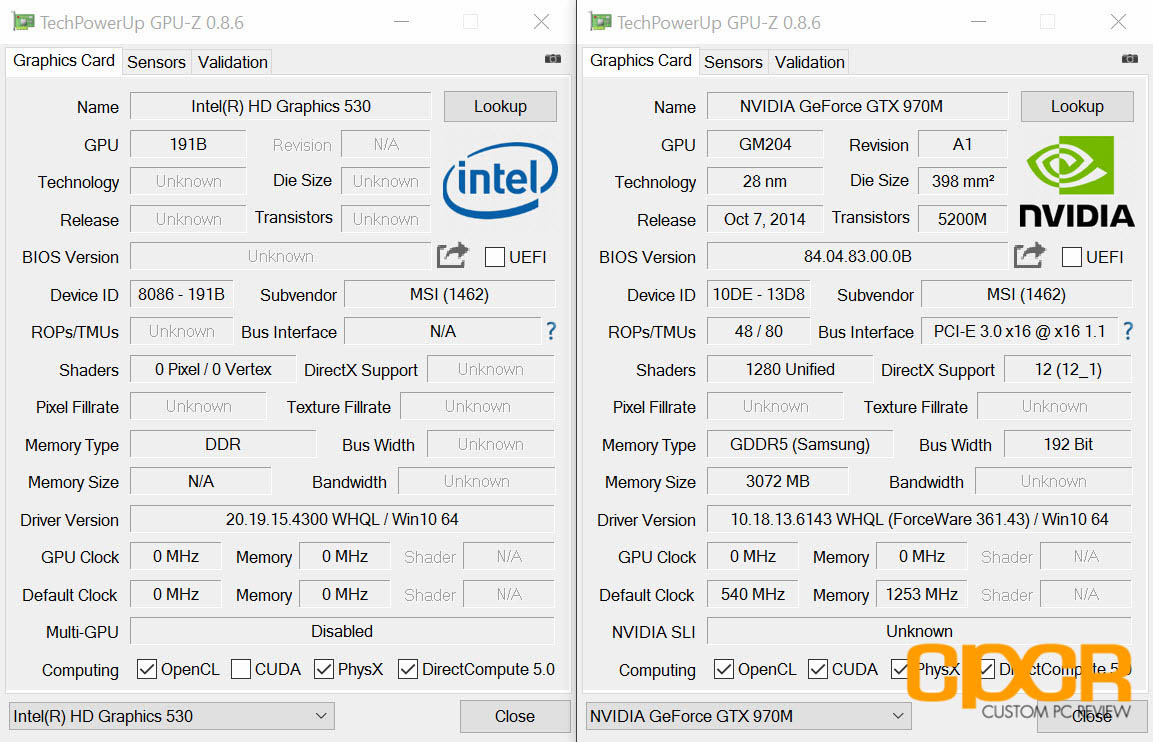The image size is (1153, 742).
Task: Click the NVIDIA Name field
Action: [857, 107]
